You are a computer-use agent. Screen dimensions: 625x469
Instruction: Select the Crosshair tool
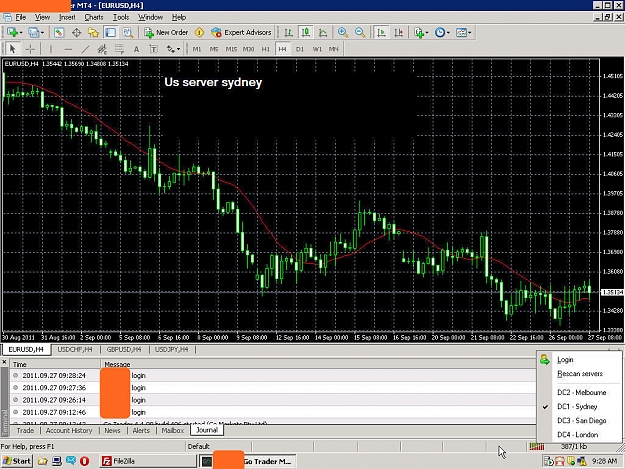point(30,49)
